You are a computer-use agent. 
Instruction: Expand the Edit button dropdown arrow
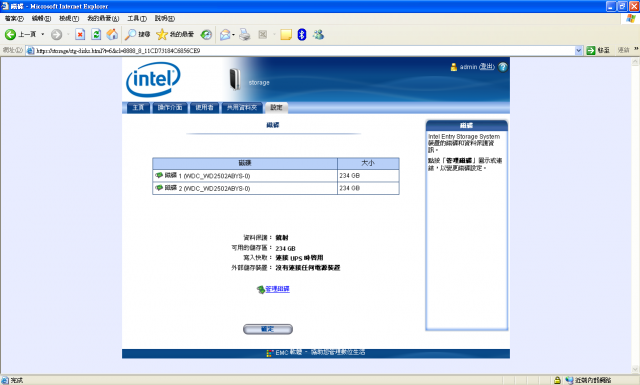pos(274,35)
